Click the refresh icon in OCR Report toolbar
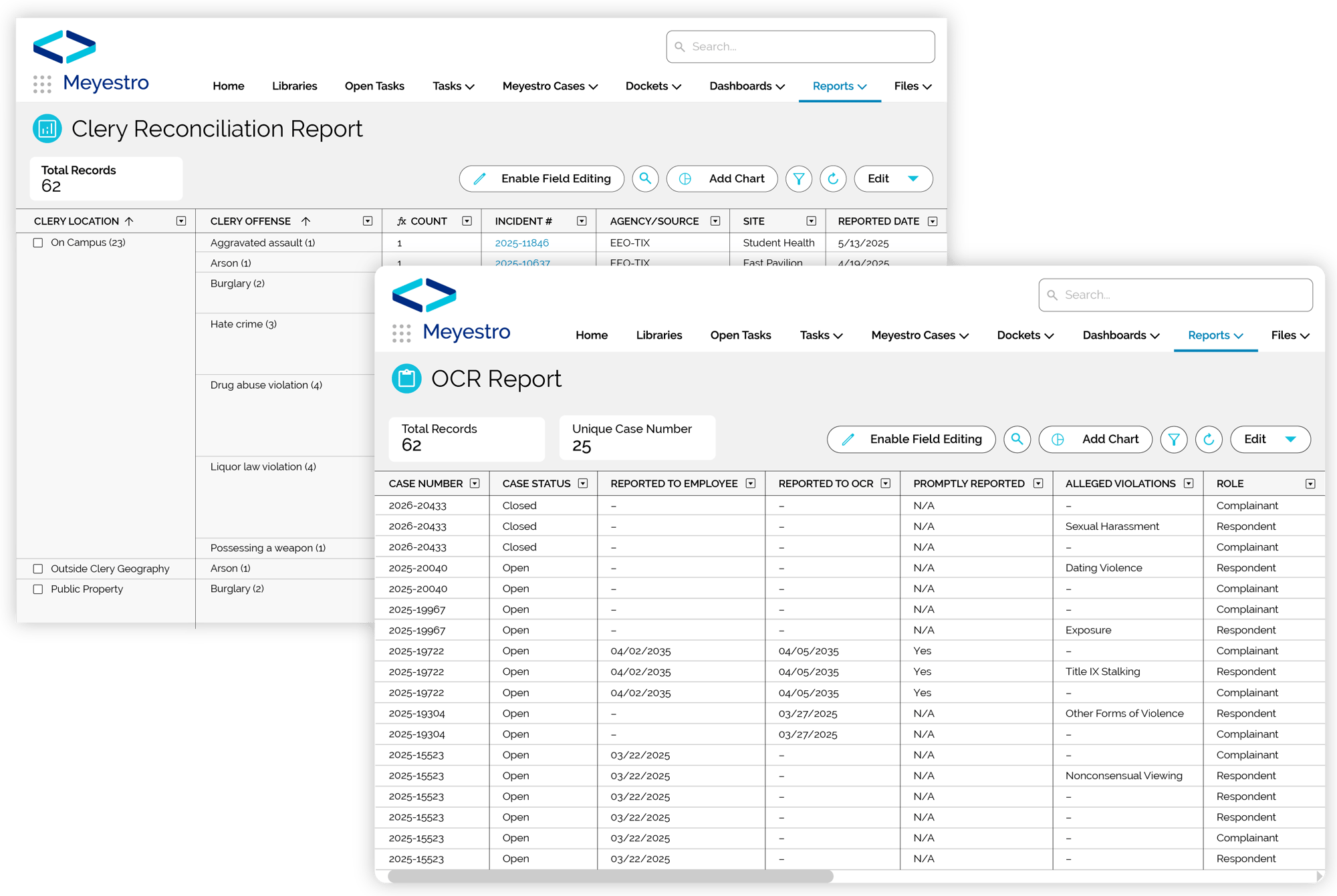 1209,440
